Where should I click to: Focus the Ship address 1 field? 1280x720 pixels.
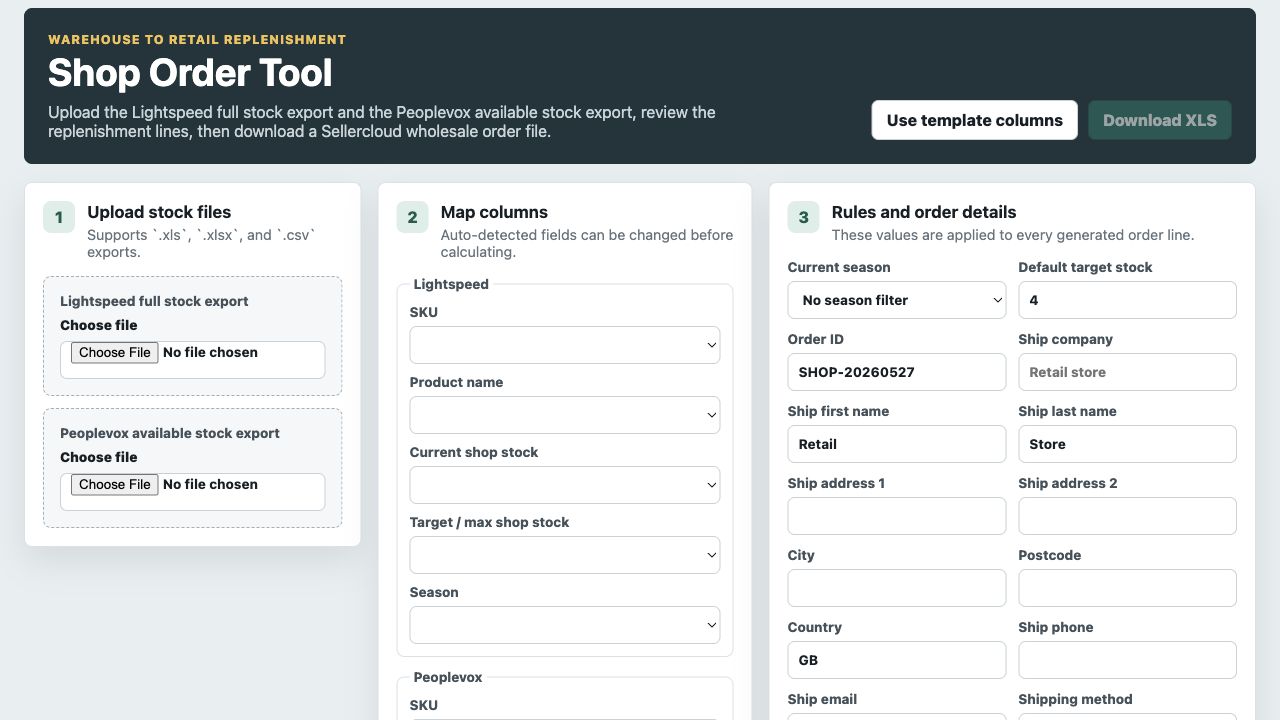coord(897,516)
